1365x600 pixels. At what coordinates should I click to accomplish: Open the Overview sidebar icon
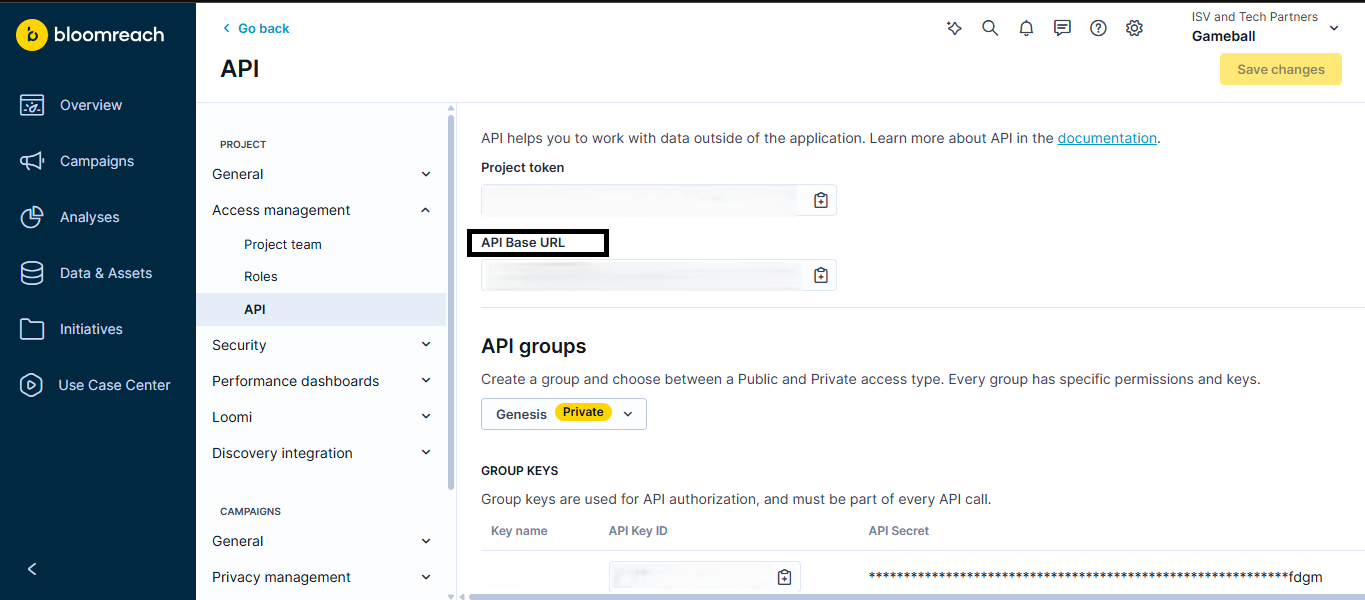32,105
